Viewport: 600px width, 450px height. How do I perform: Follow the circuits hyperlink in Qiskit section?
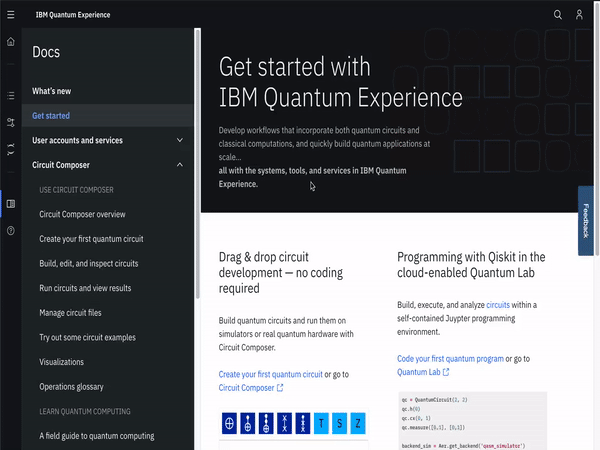point(498,305)
